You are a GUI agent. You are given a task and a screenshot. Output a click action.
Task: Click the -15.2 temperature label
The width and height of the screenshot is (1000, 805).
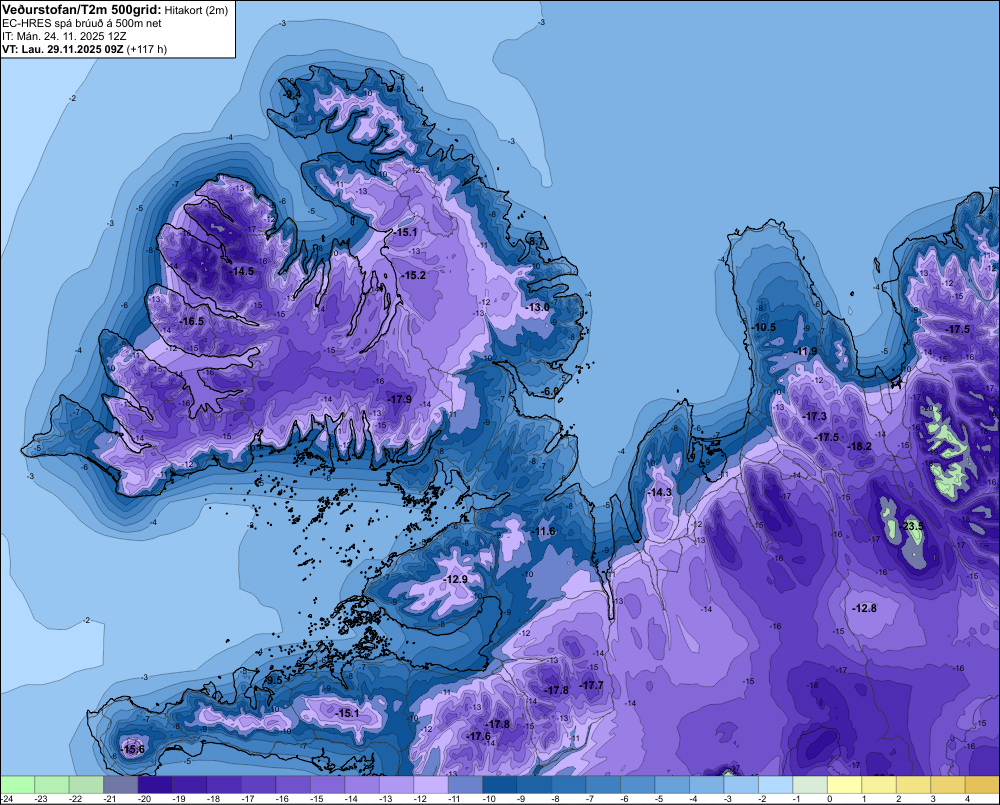point(414,275)
